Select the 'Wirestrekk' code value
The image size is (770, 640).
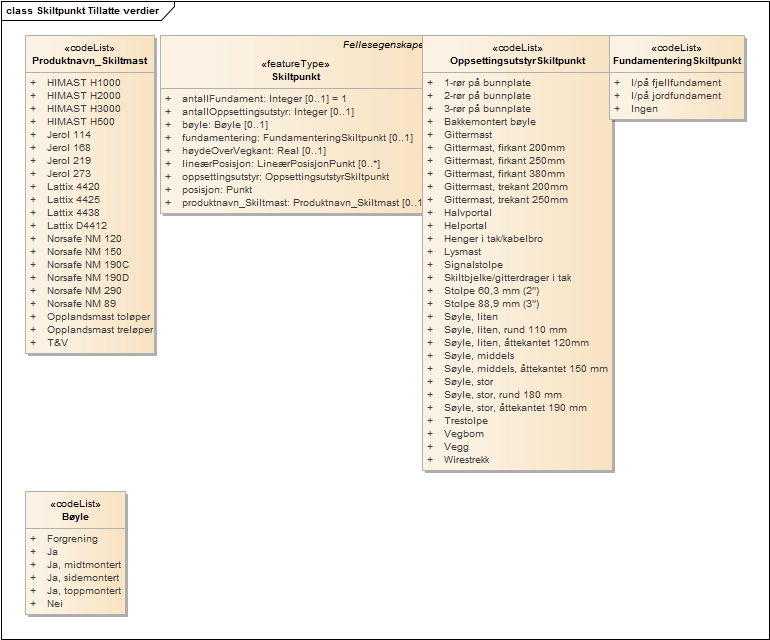[467, 460]
